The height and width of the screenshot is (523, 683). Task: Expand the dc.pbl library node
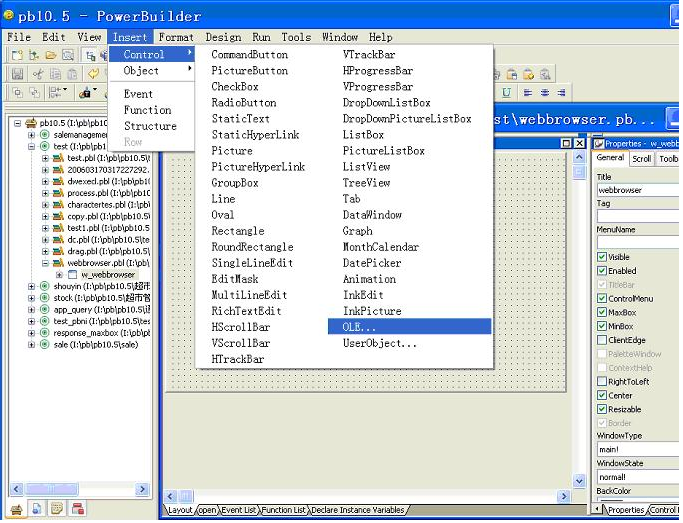(45, 240)
